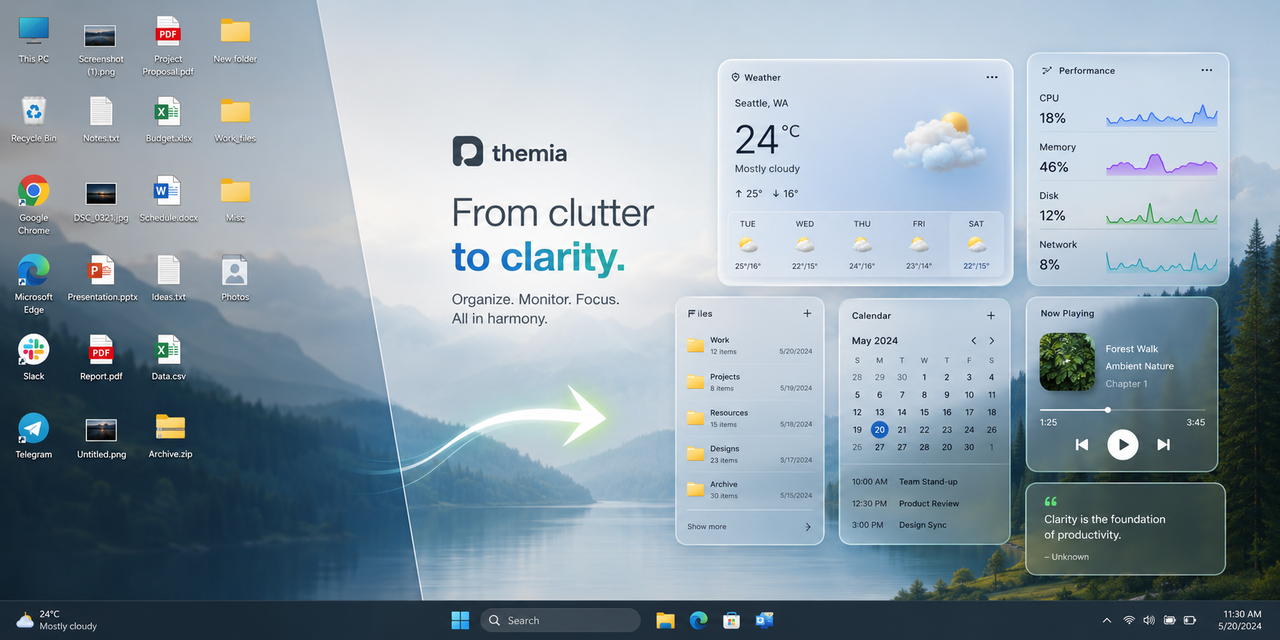Open Outlook from taskbar

click(x=765, y=620)
